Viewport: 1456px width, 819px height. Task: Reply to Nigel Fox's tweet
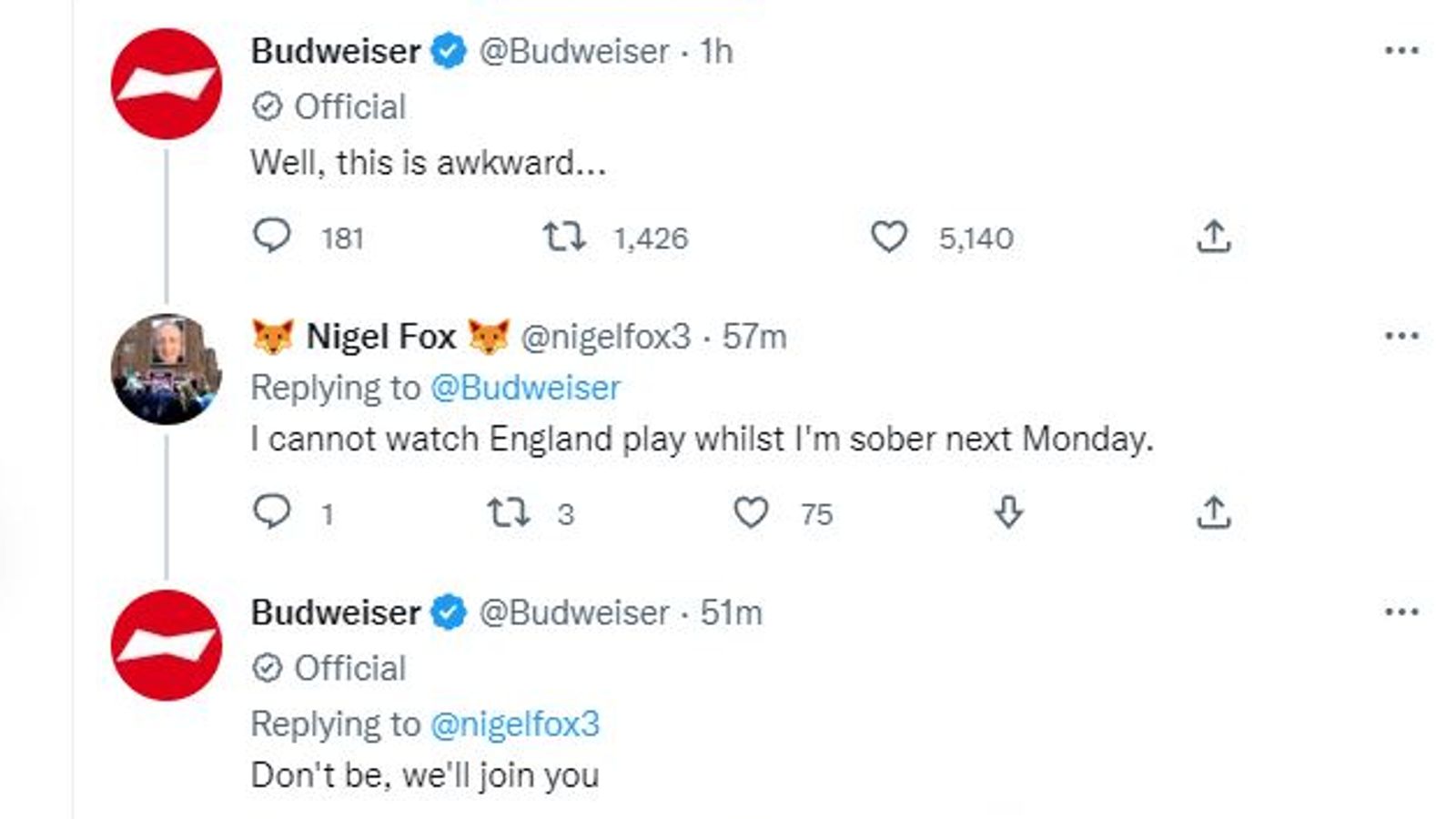(x=271, y=511)
